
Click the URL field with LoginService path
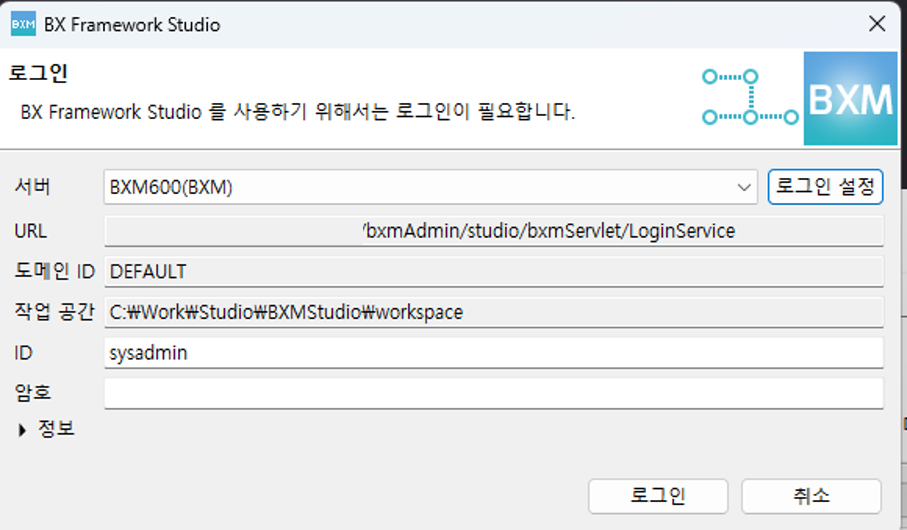point(494,231)
